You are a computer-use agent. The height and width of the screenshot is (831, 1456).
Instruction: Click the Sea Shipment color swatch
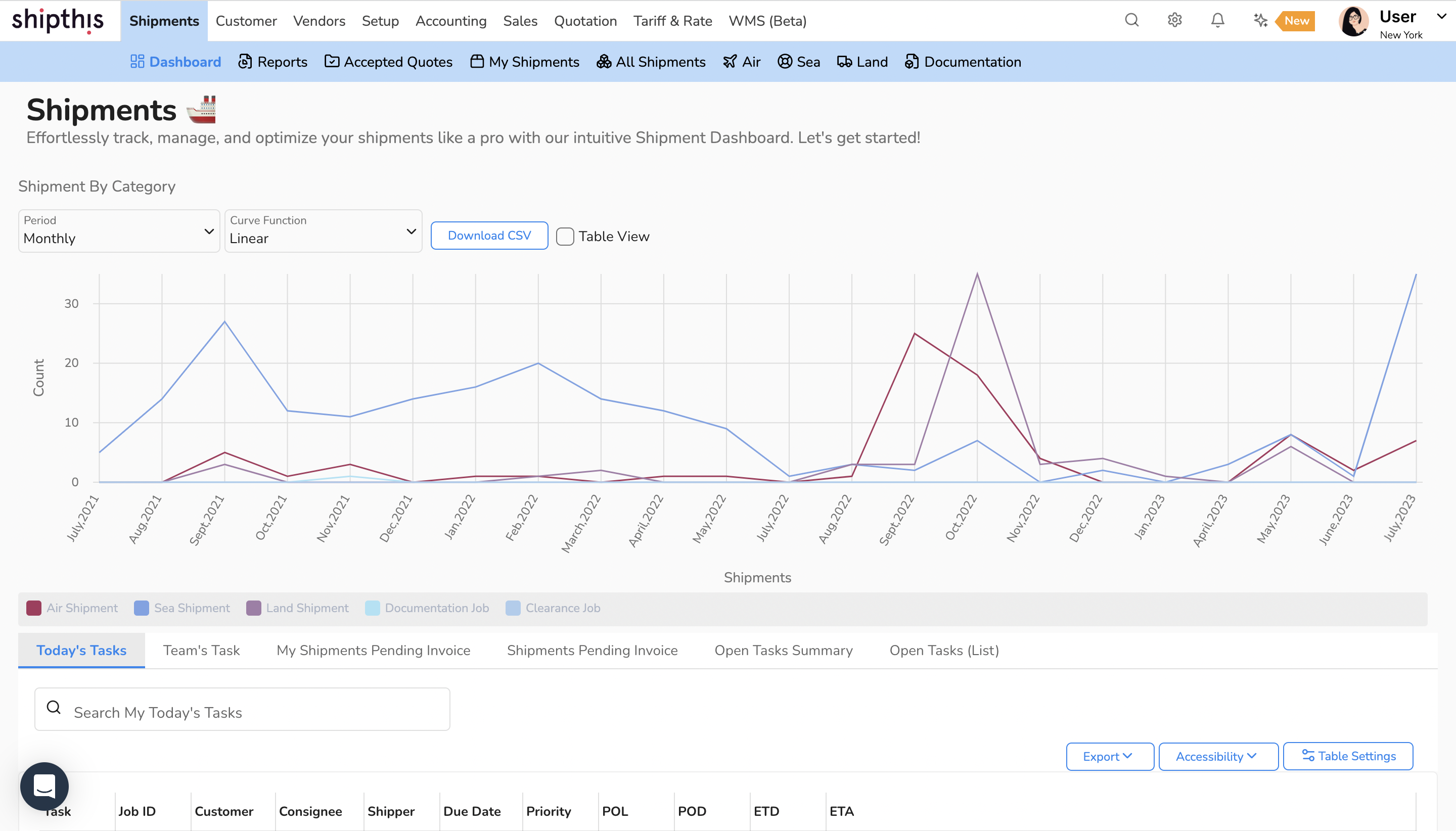click(141, 608)
